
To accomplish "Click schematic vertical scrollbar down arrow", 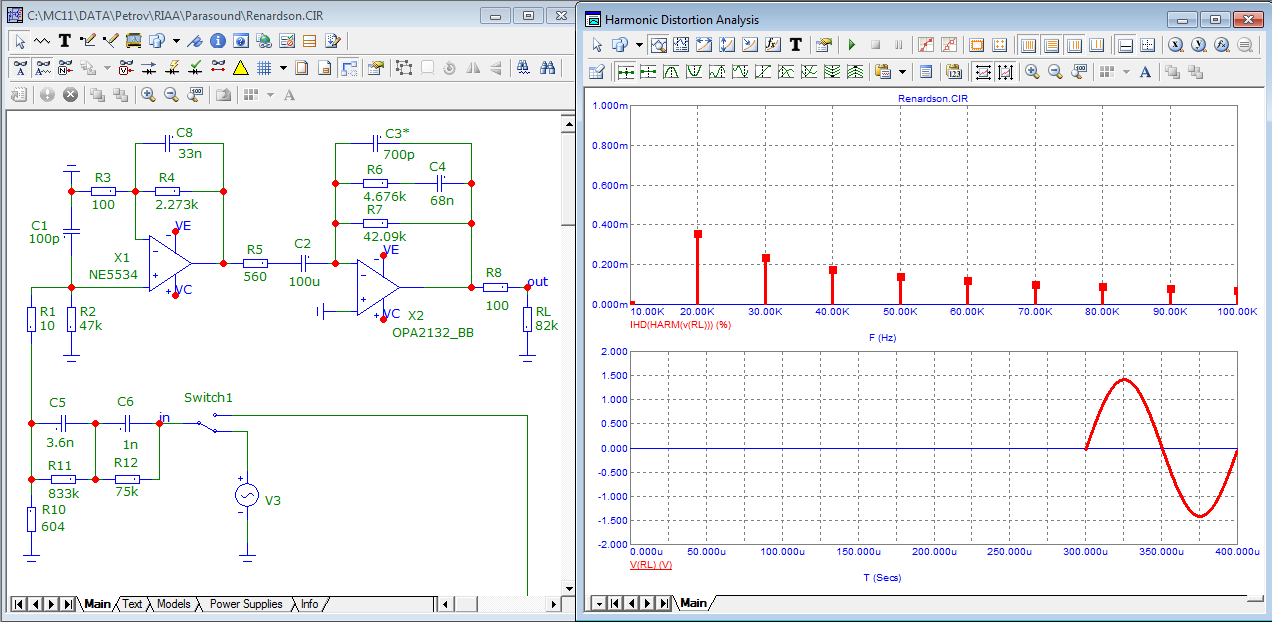I will coord(567,588).
